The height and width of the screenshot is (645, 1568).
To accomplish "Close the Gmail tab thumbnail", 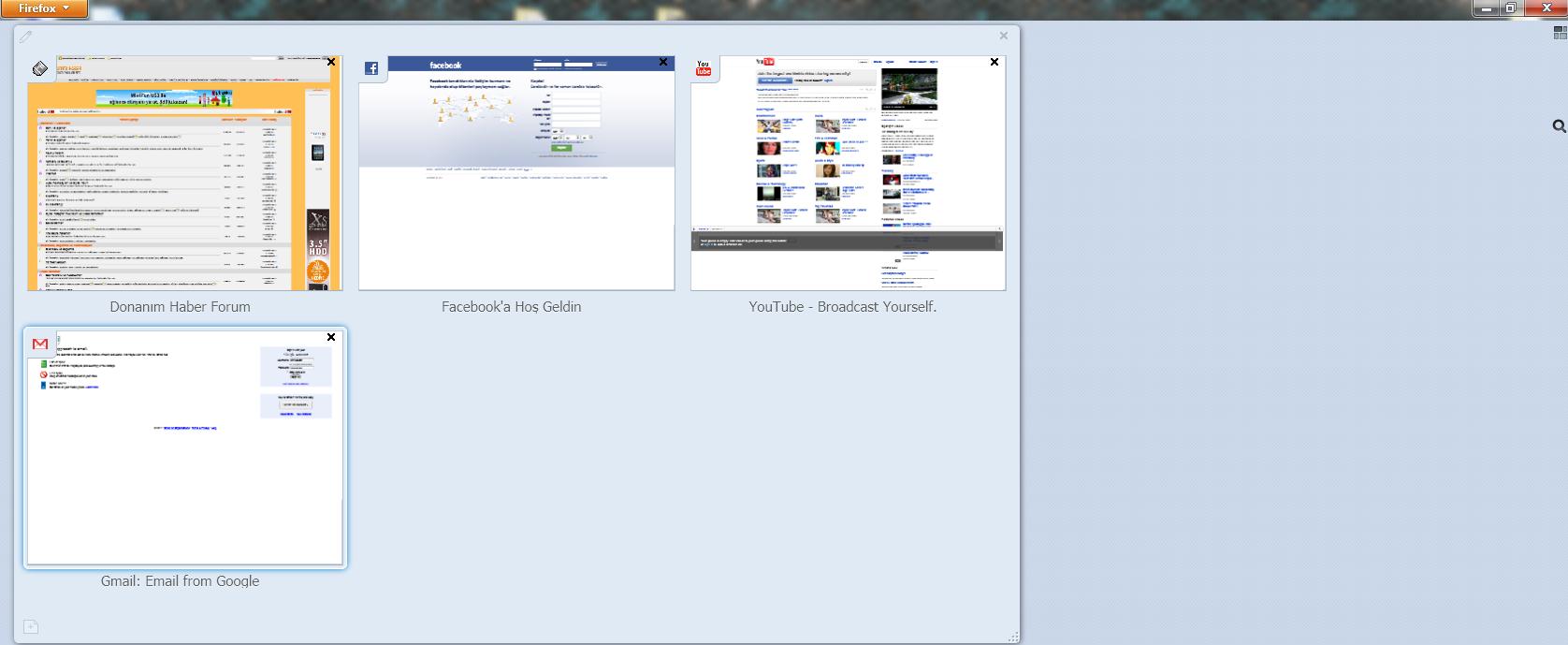I will (331, 337).
